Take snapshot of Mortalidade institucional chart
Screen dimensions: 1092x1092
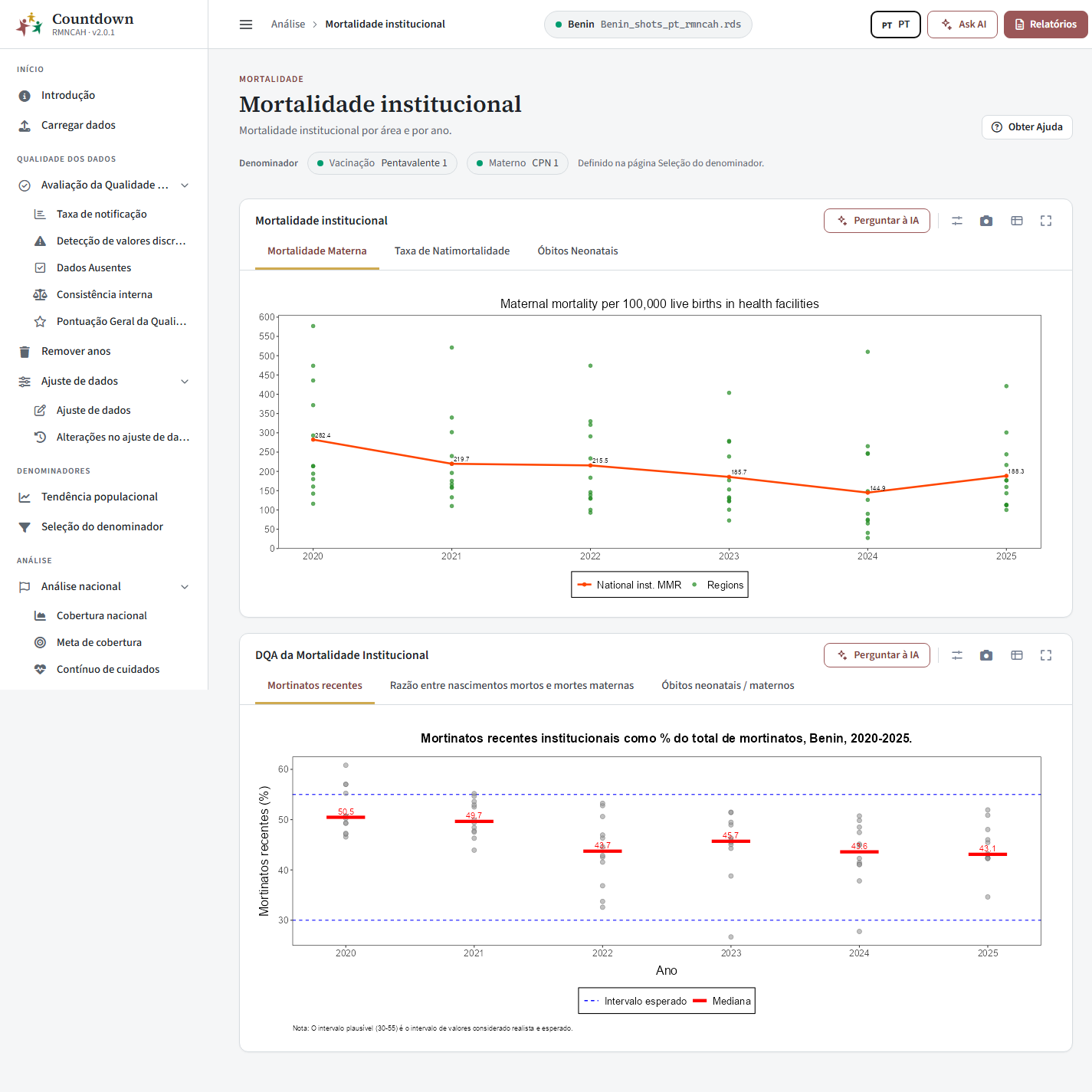tap(986, 221)
